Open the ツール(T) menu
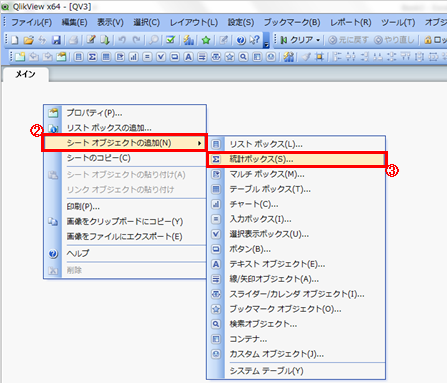This screenshot has height=383, width=447. point(398,22)
